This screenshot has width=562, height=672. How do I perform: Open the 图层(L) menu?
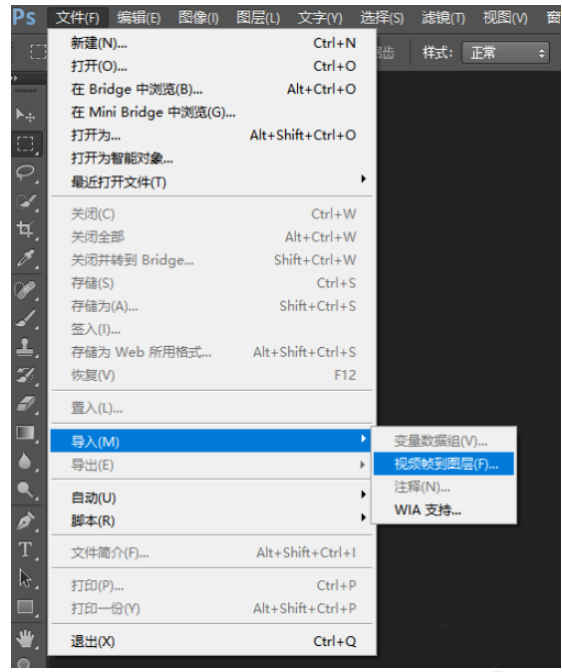tap(258, 18)
